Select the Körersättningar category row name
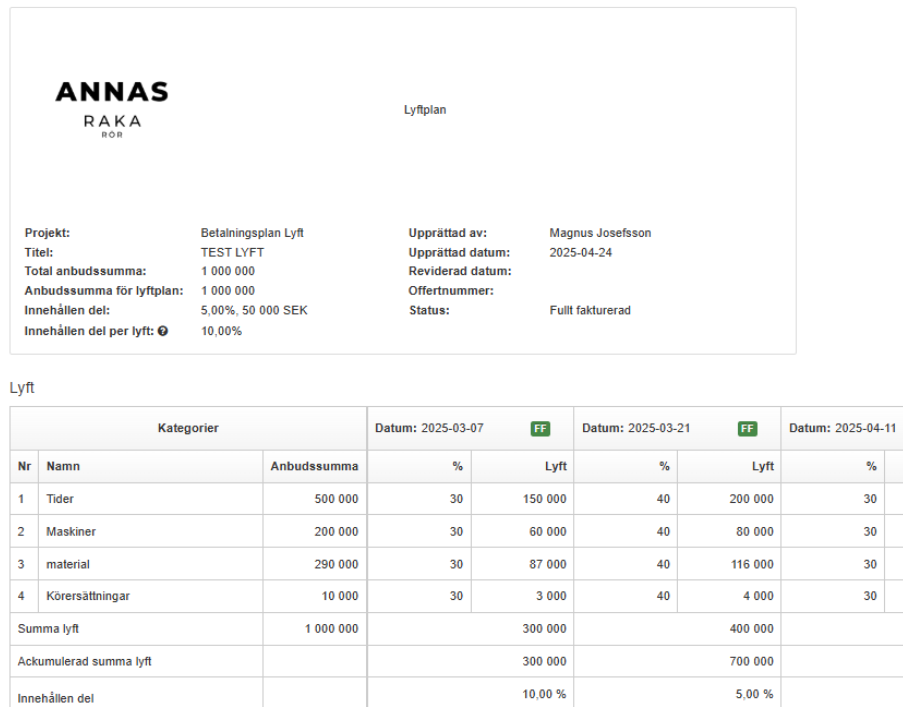The height and width of the screenshot is (707, 903). pyautogui.click(x=88, y=597)
